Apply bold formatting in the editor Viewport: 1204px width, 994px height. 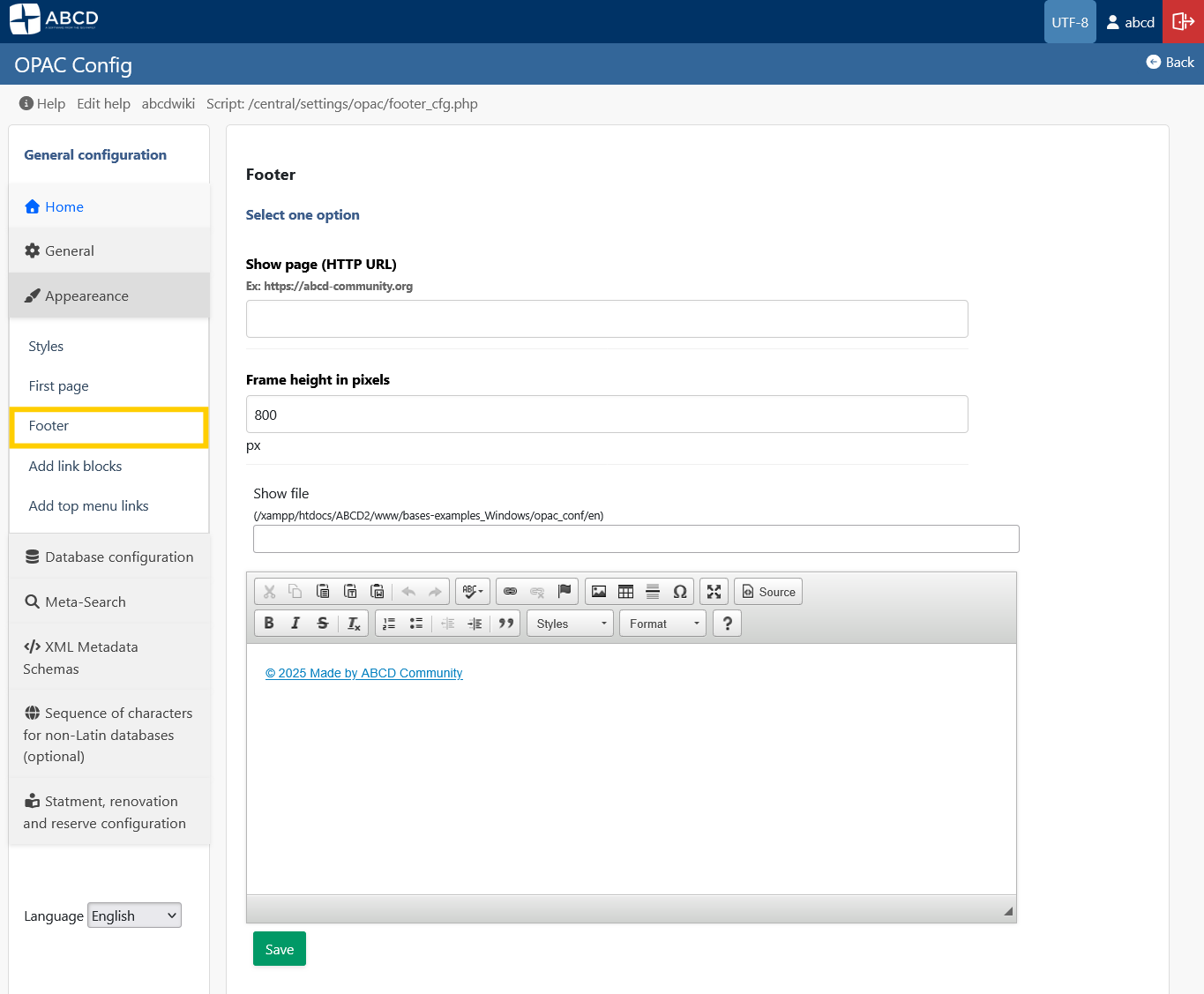pos(269,623)
